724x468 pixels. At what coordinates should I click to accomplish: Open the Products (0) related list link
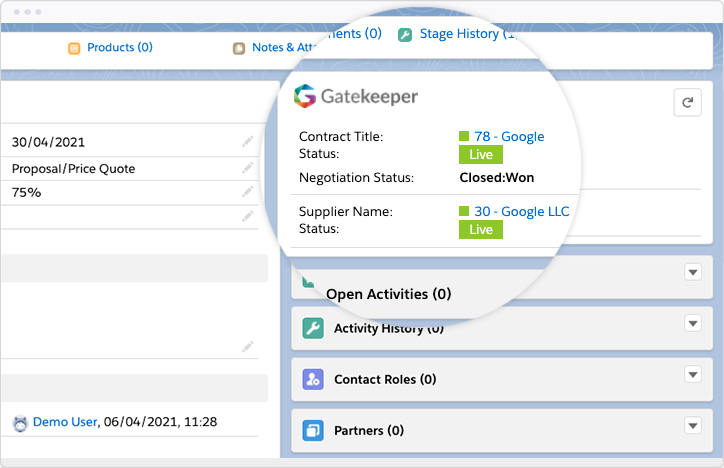coord(120,47)
